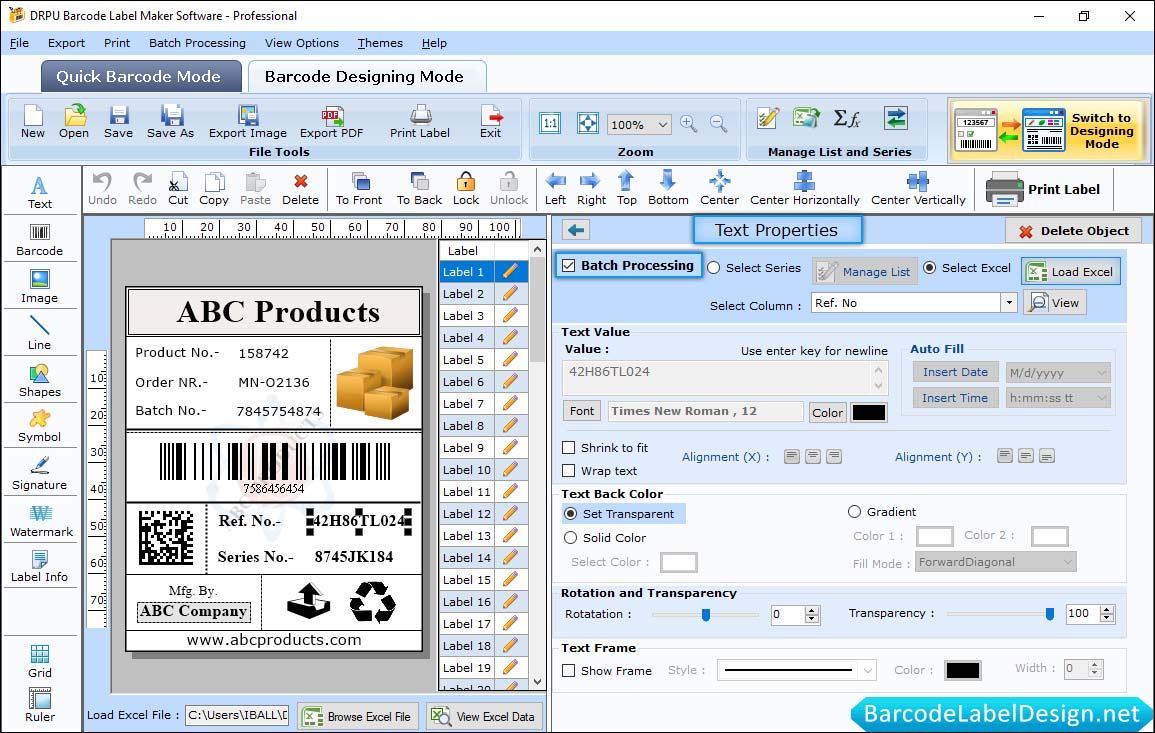This screenshot has width=1155, height=733.
Task: Select the Solid Color radio option
Action: coord(570,538)
